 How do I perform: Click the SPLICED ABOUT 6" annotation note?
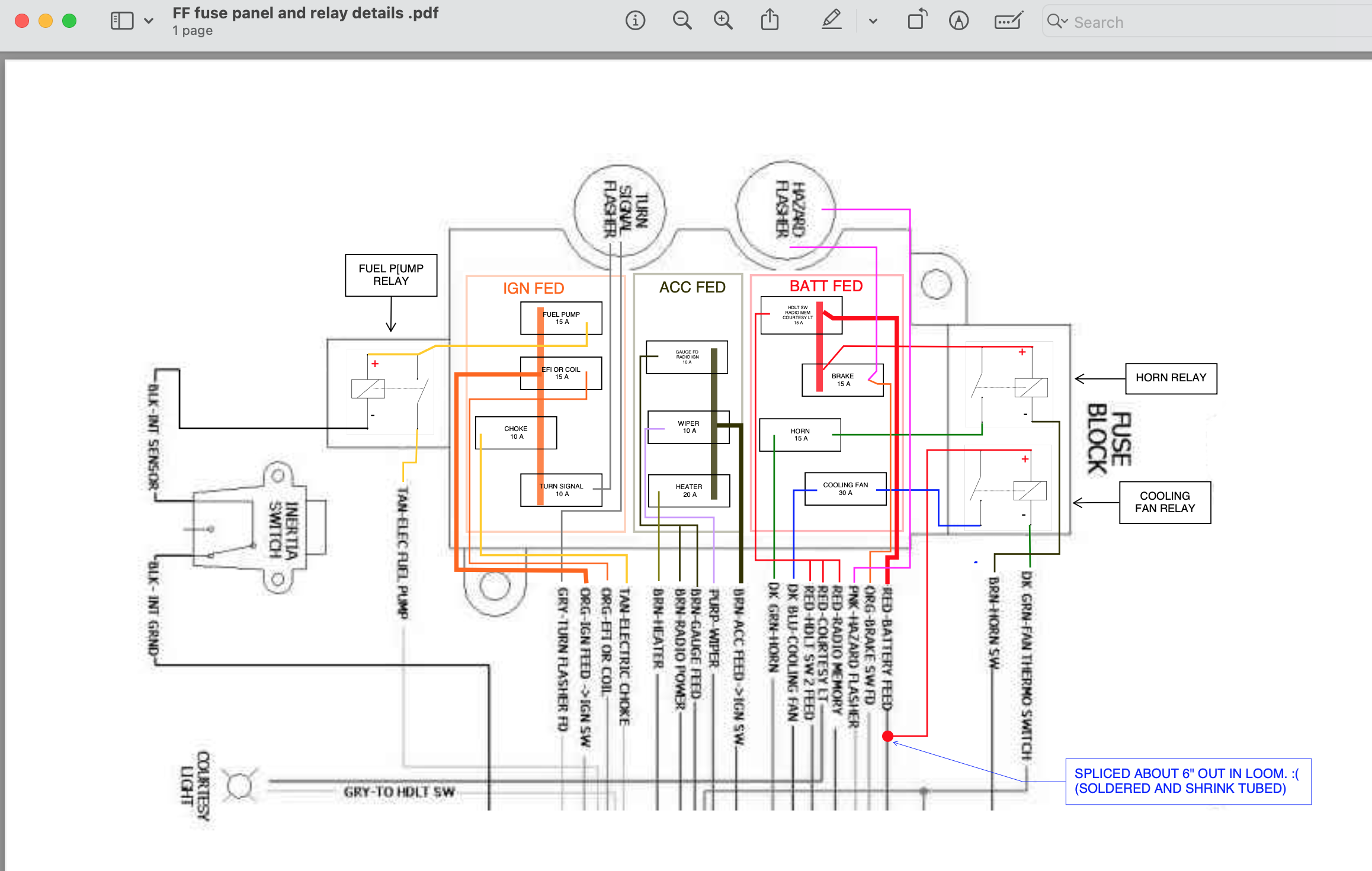(1188, 781)
